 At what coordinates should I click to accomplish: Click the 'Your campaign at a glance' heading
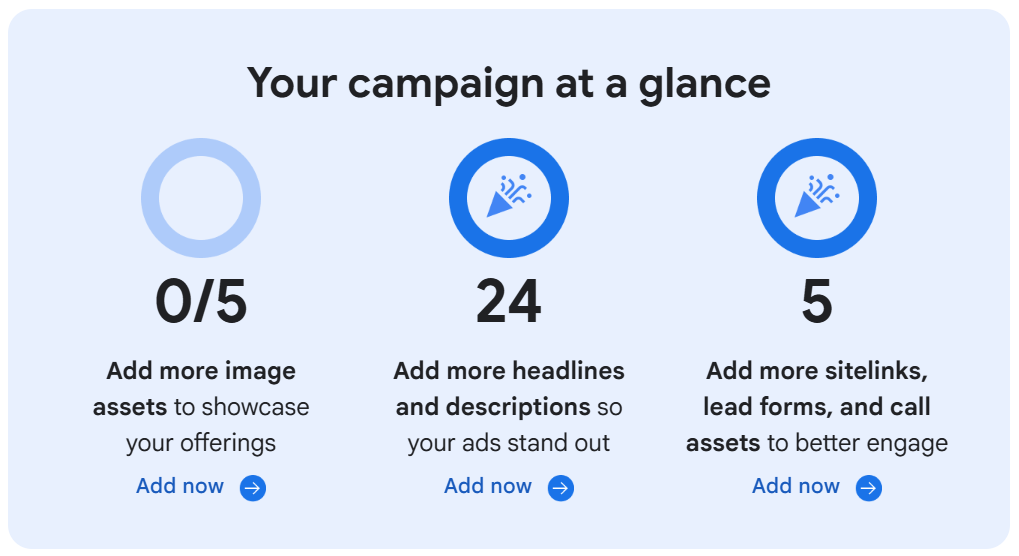pyautogui.click(x=509, y=82)
